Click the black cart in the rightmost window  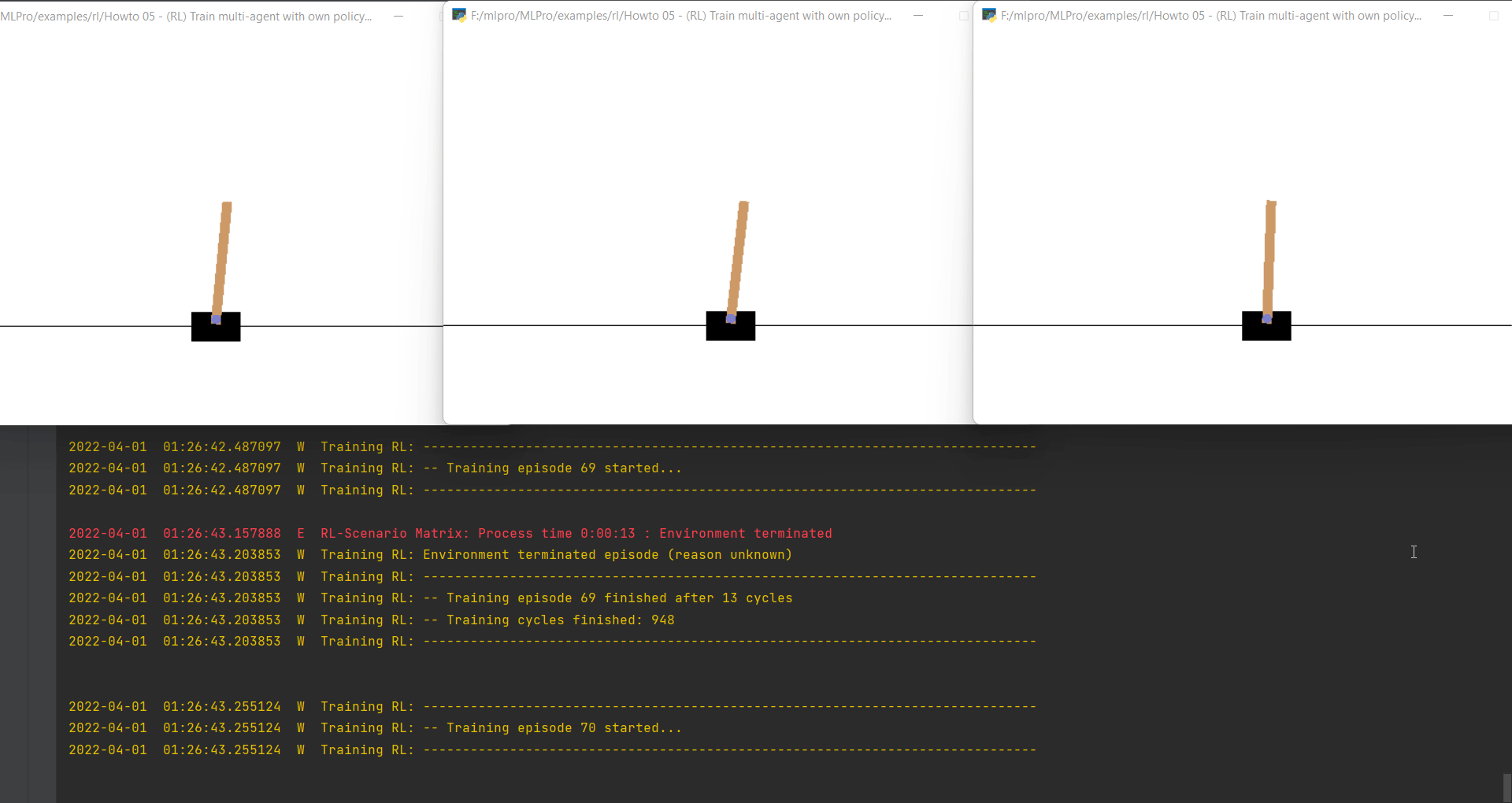pyautogui.click(x=1266, y=326)
